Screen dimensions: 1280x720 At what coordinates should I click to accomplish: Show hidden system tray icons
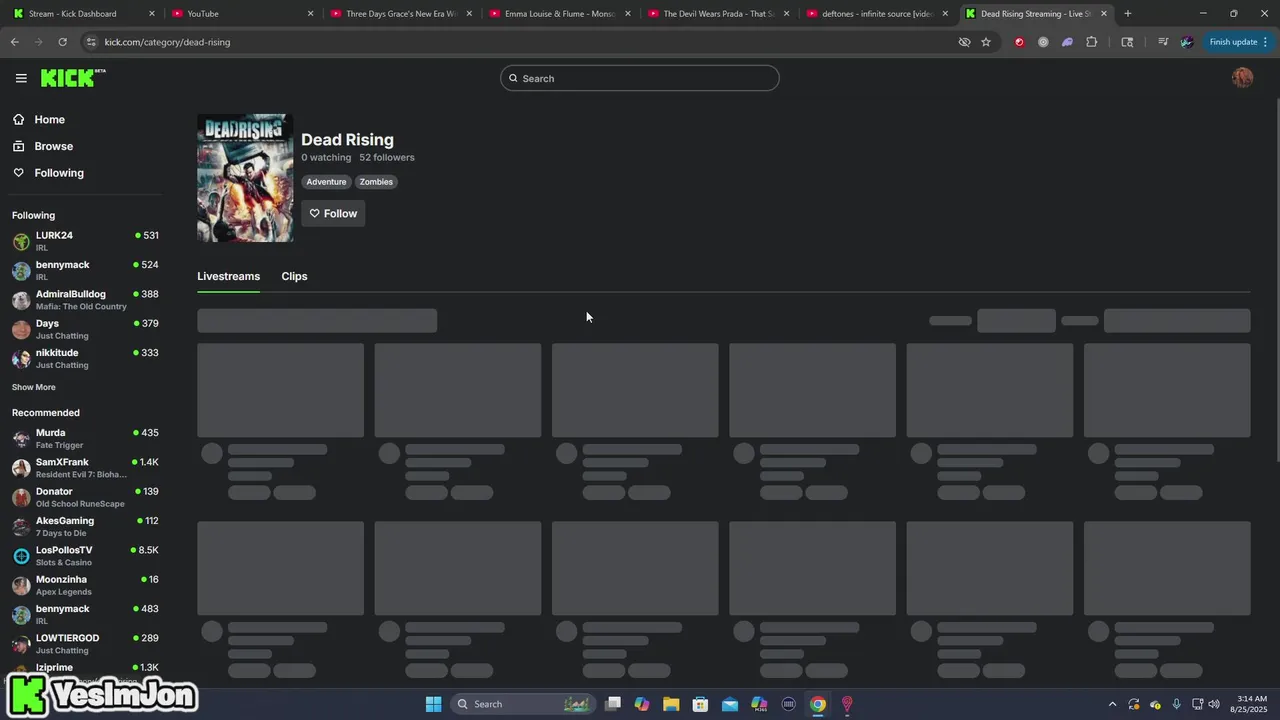1112,704
